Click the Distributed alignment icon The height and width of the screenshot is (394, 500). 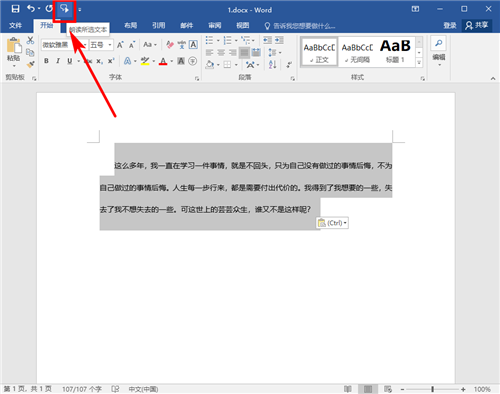pos(256,53)
